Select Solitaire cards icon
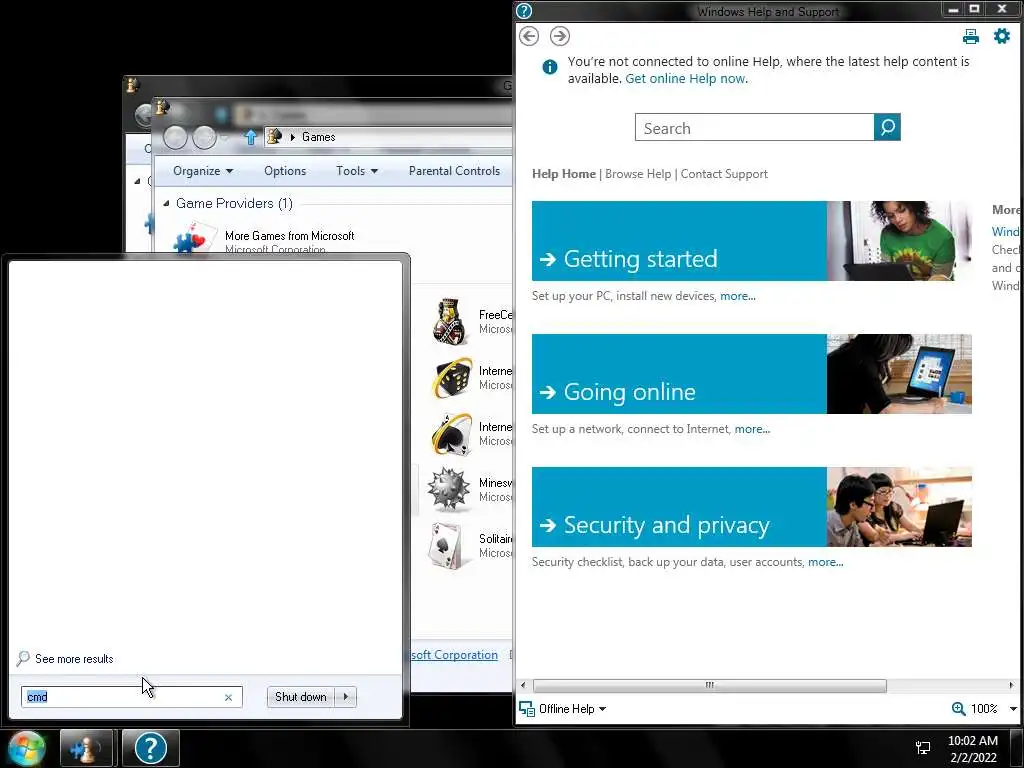Viewport: 1024px width, 768px height. coord(447,546)
